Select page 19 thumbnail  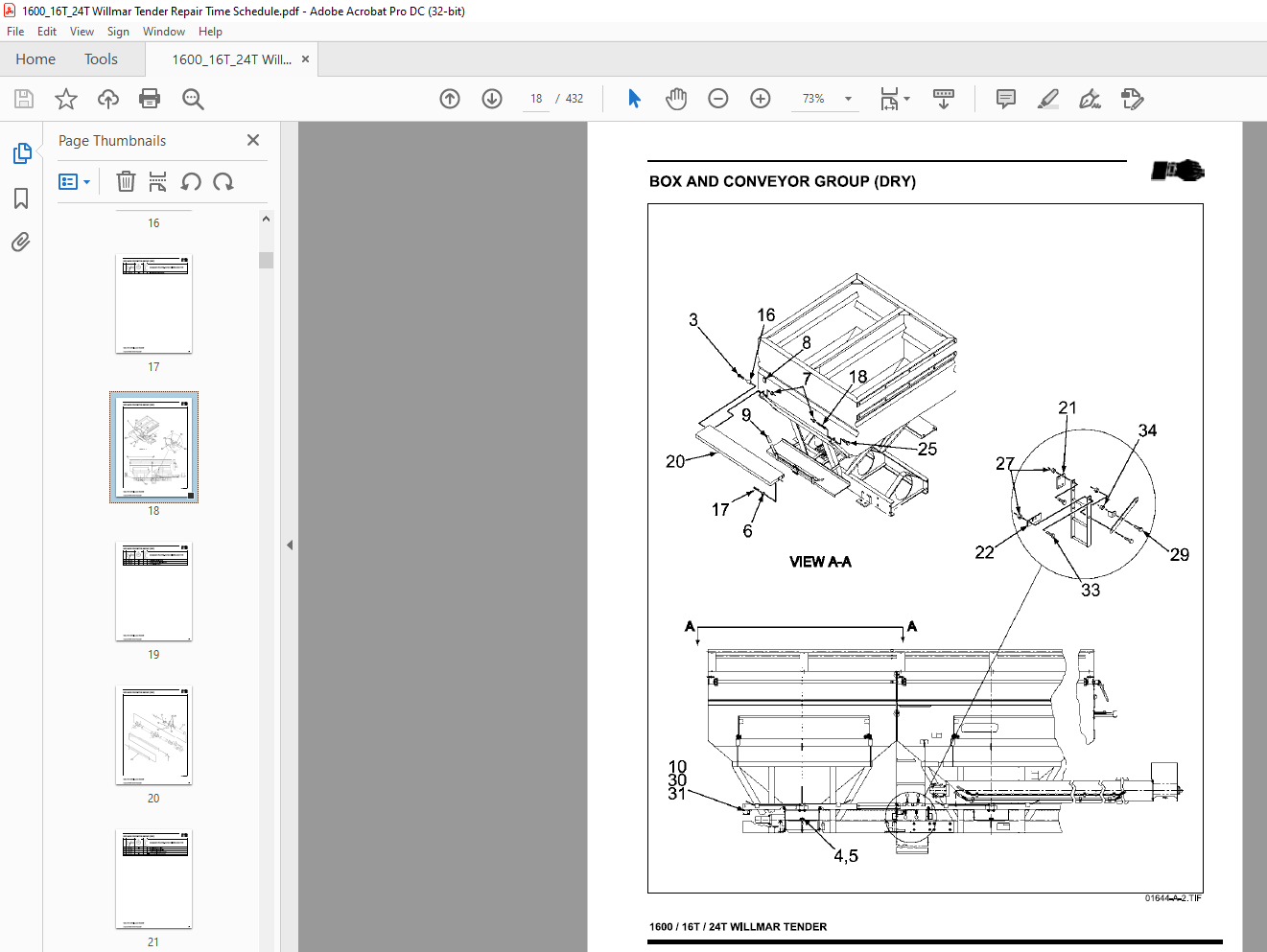[154, 592]
